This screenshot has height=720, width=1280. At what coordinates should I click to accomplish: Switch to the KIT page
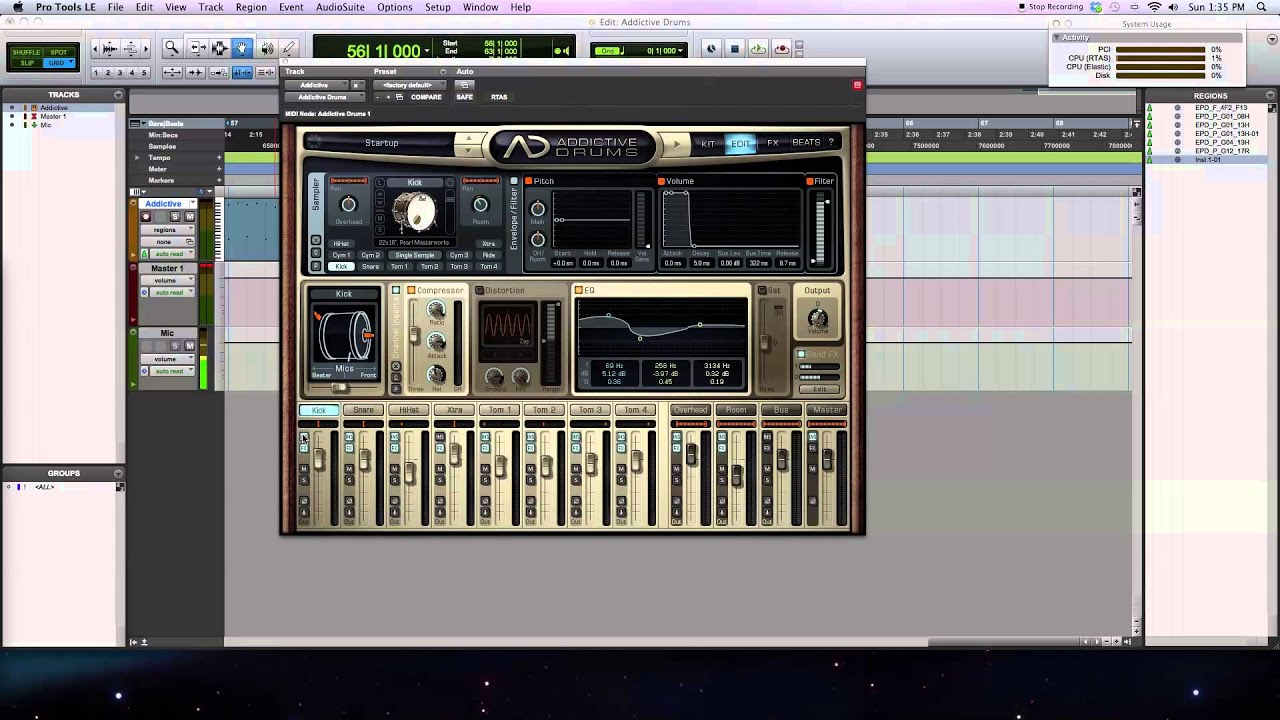click(x=708, y=143)
